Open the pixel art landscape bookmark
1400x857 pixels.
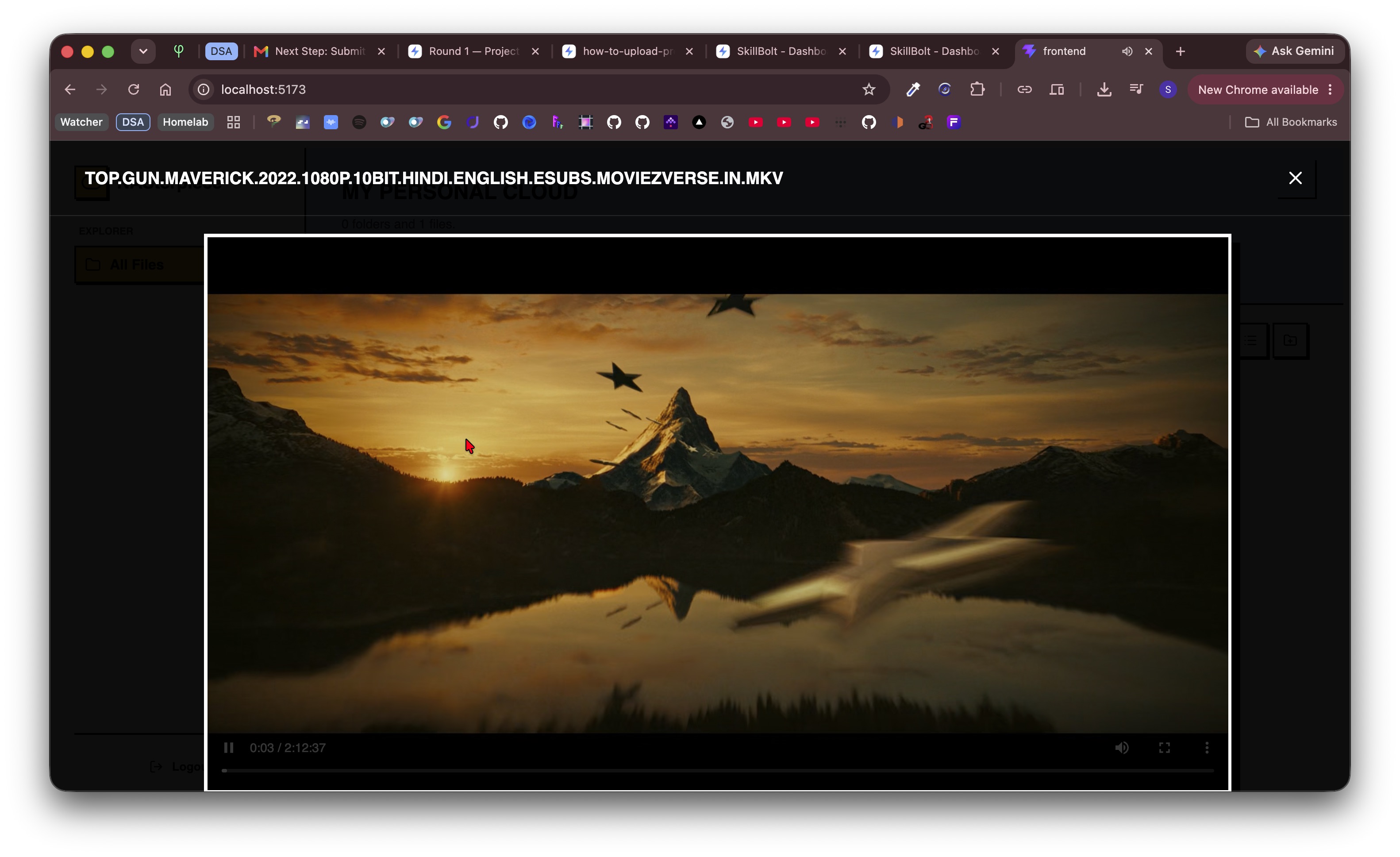coord(302,122)
